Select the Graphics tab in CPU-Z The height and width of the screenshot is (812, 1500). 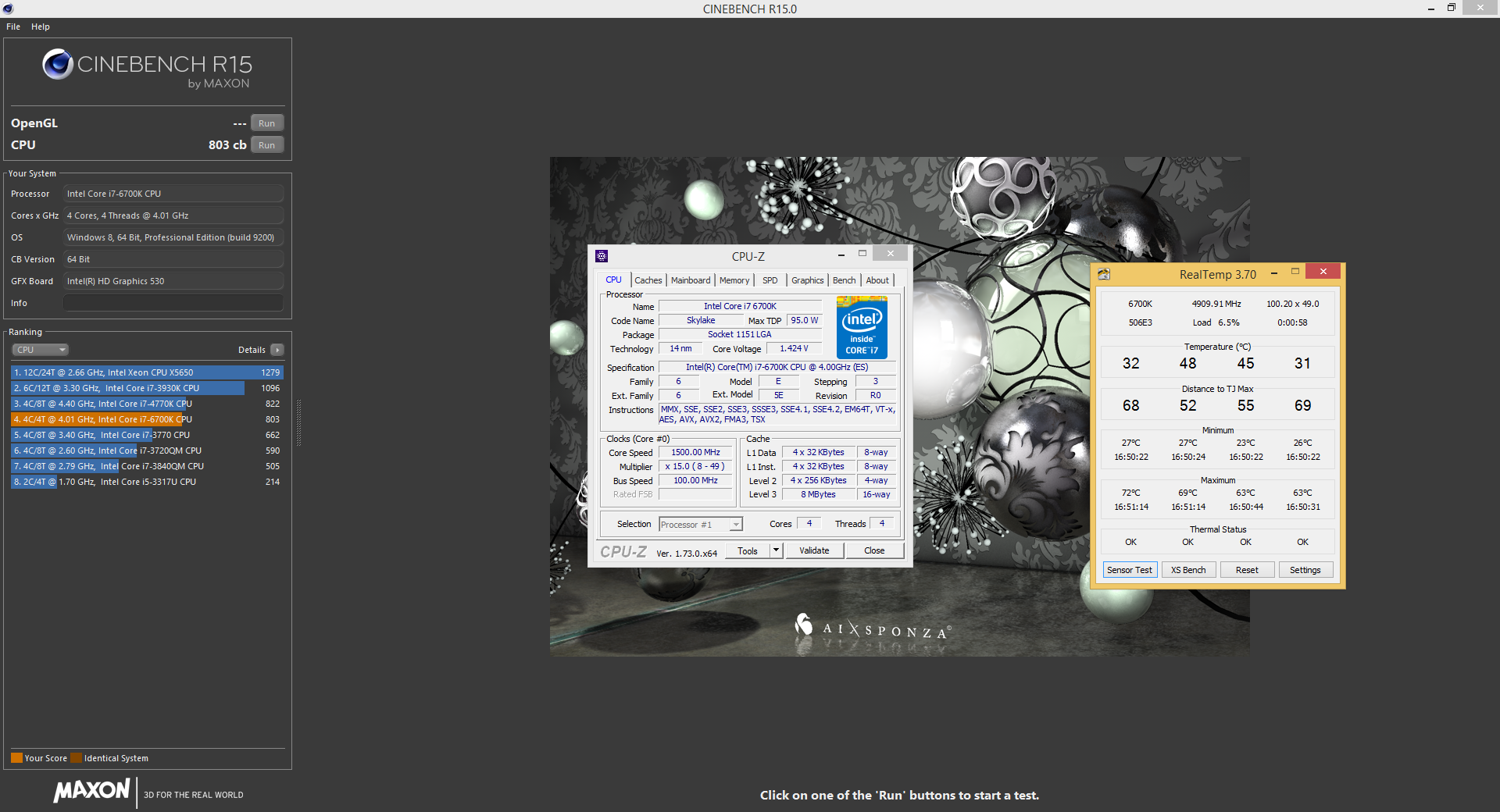pos(807,280)
